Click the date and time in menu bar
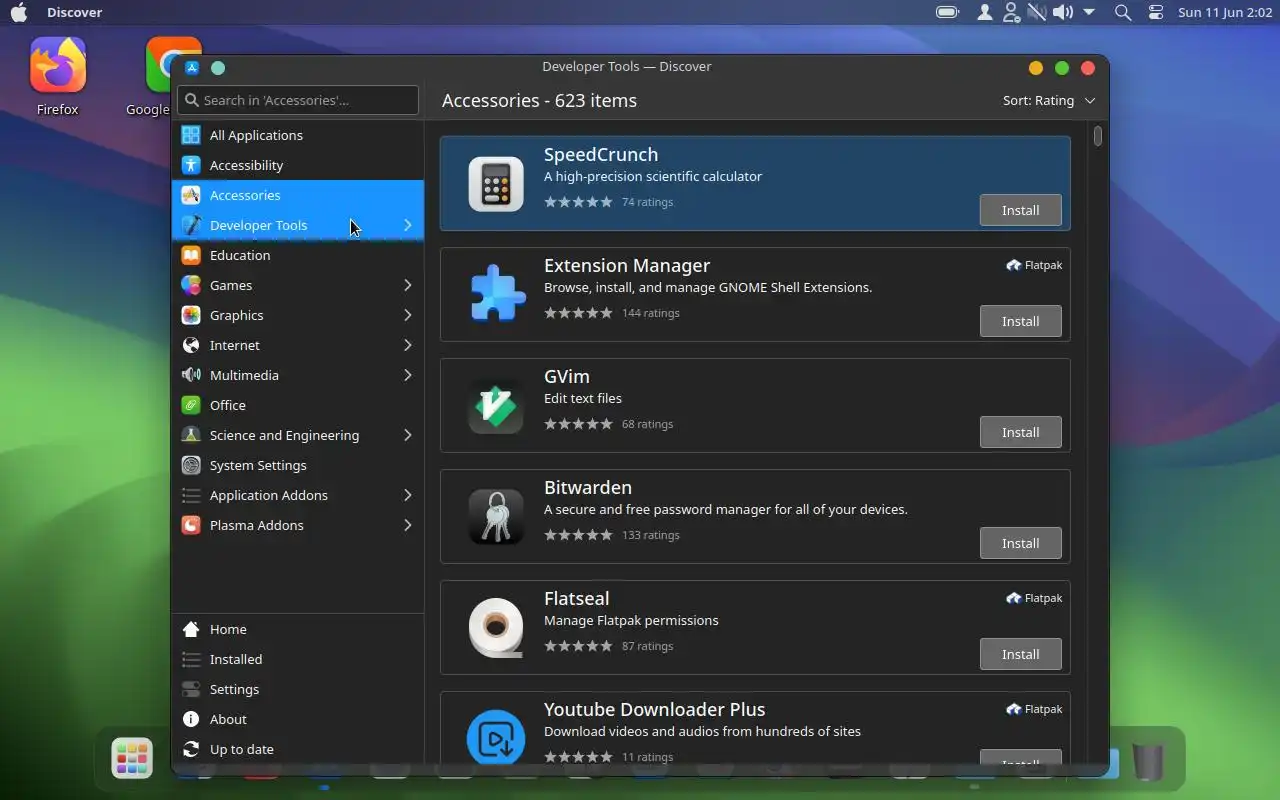 tap(1225, 12)
